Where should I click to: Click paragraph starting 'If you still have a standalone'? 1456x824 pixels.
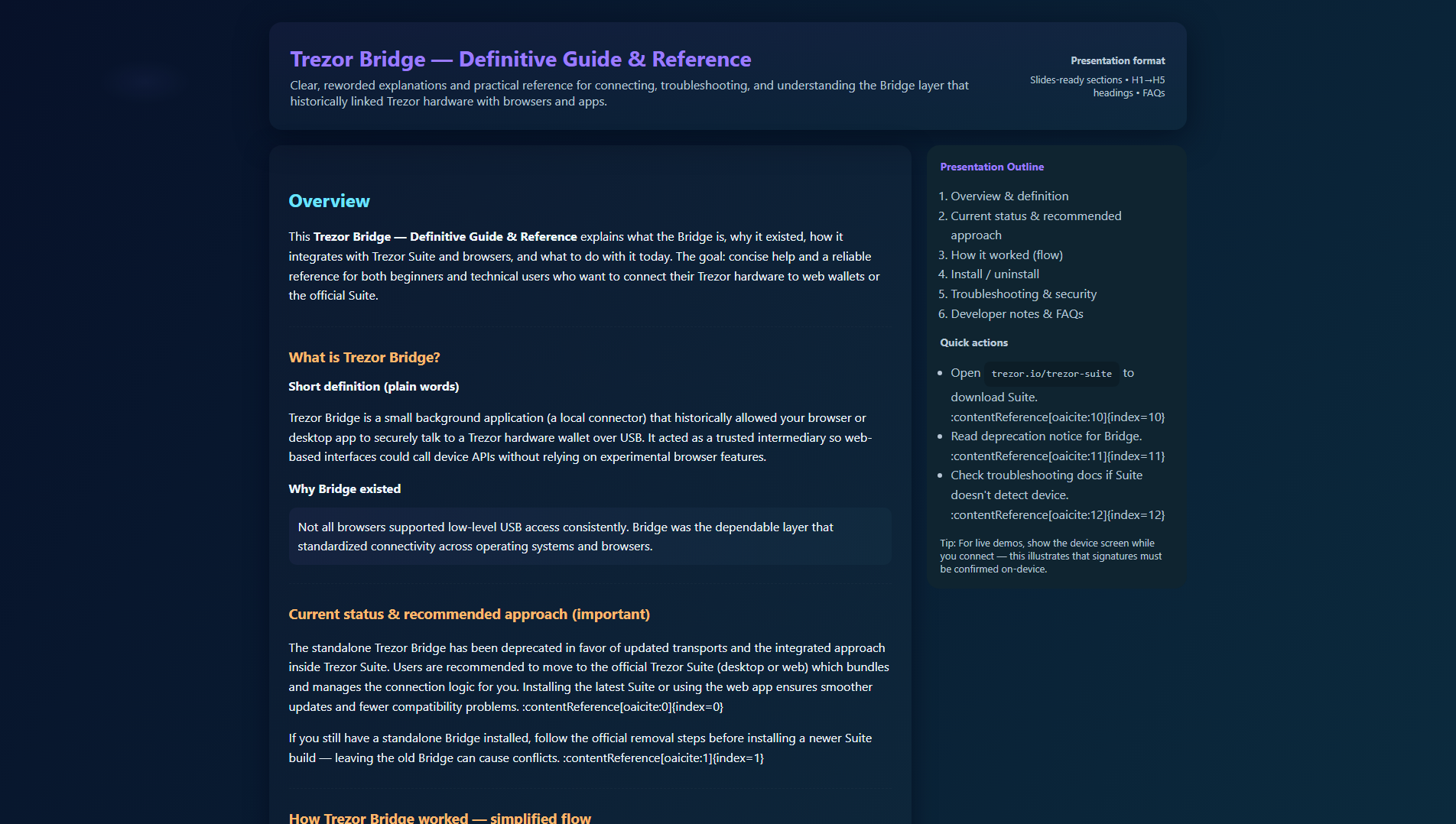point(580,748)
